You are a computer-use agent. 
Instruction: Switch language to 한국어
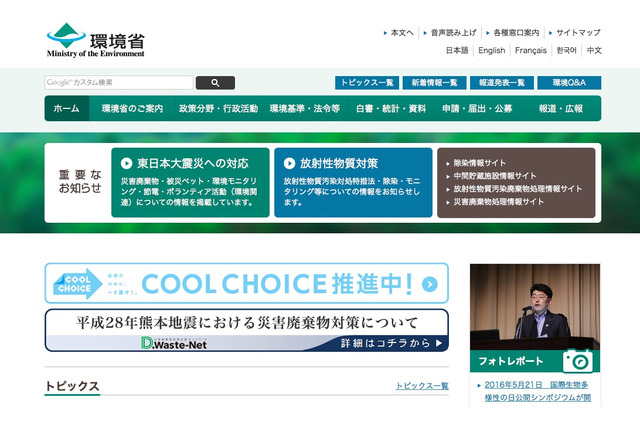[x=567, y=51]
